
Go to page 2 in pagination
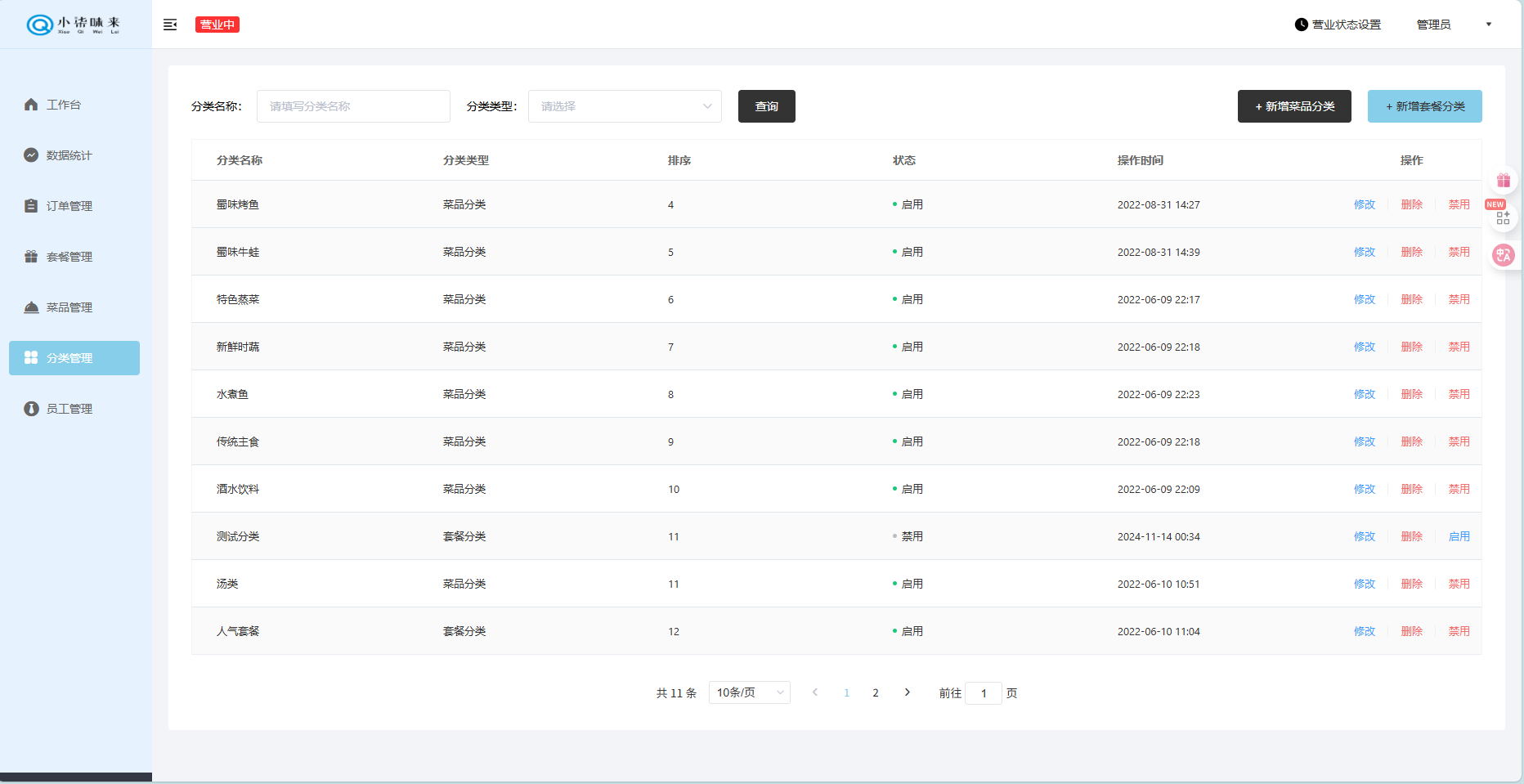tap(876, 692)
